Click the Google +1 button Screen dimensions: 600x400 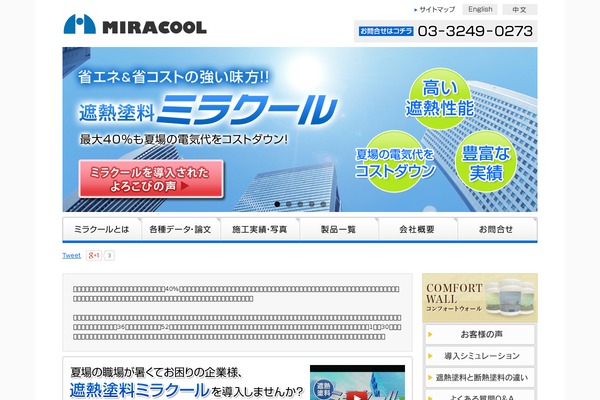click(94, 255)
